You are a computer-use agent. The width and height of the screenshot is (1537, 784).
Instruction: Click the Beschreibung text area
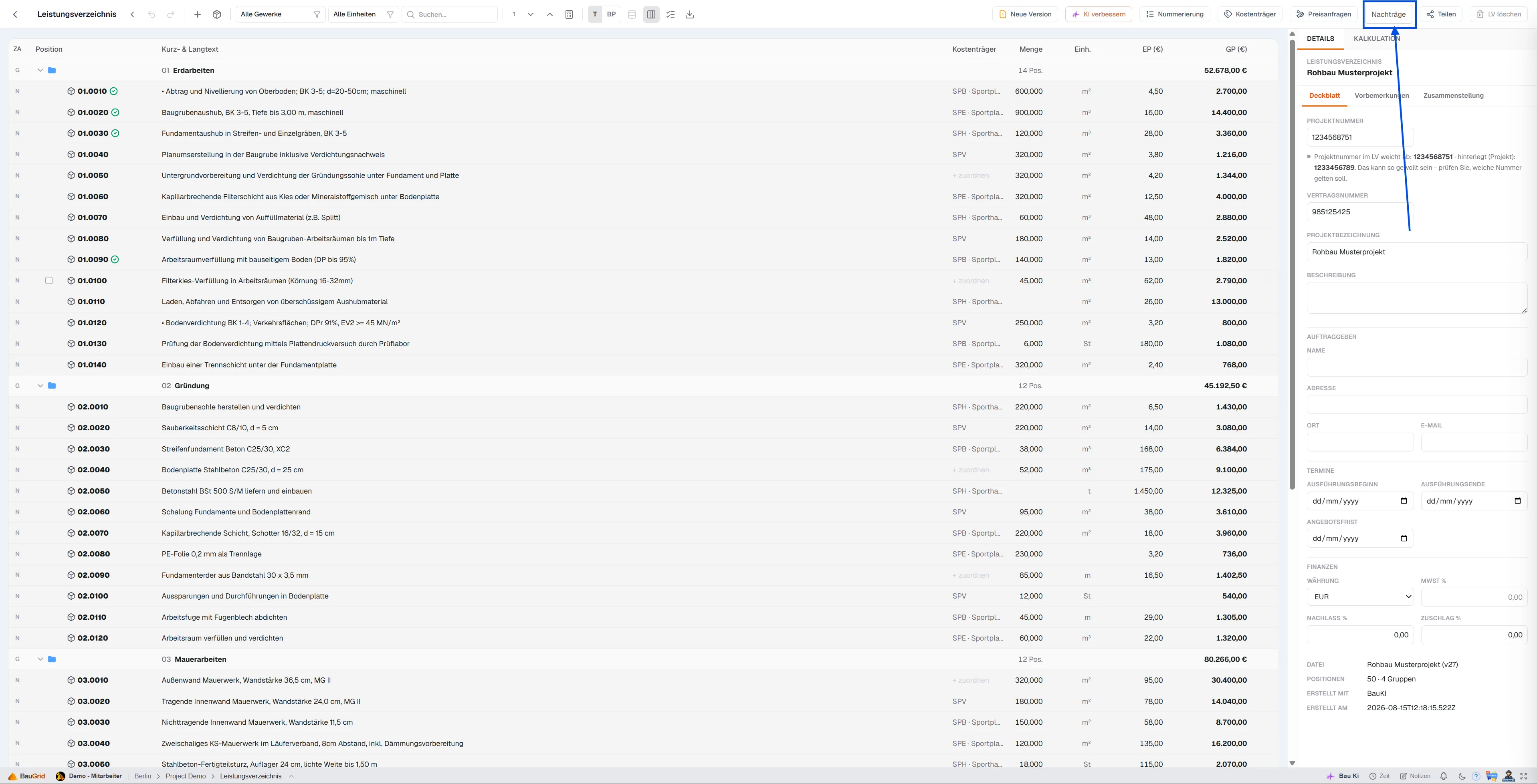1417,298
